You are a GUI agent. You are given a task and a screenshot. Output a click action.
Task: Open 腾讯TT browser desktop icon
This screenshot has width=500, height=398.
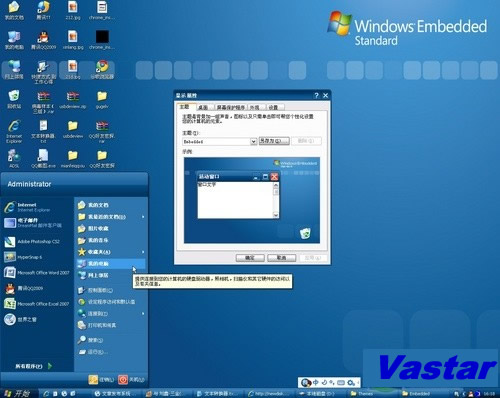[x=43, y=10]
